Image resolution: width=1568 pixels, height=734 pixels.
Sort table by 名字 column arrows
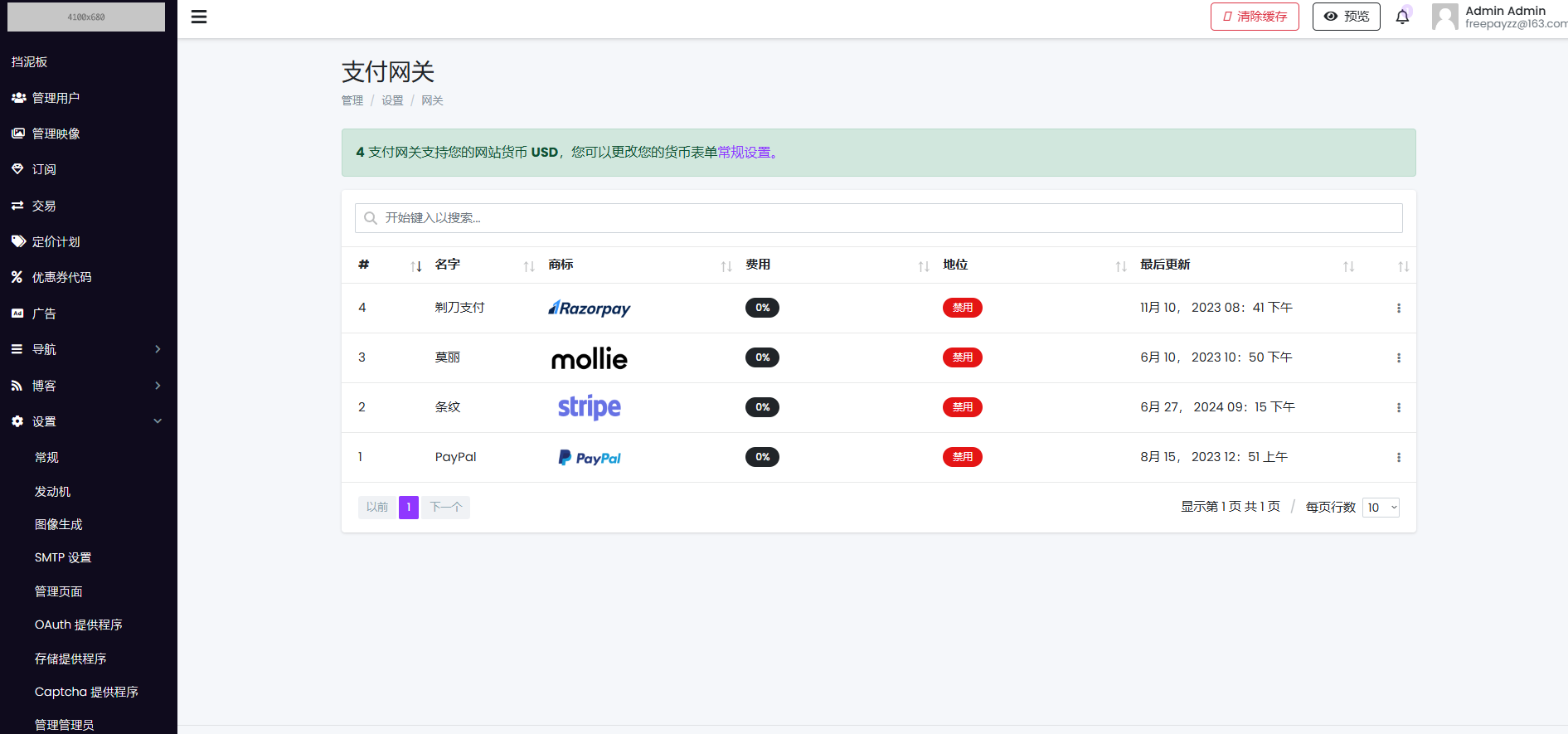(529, 266)
